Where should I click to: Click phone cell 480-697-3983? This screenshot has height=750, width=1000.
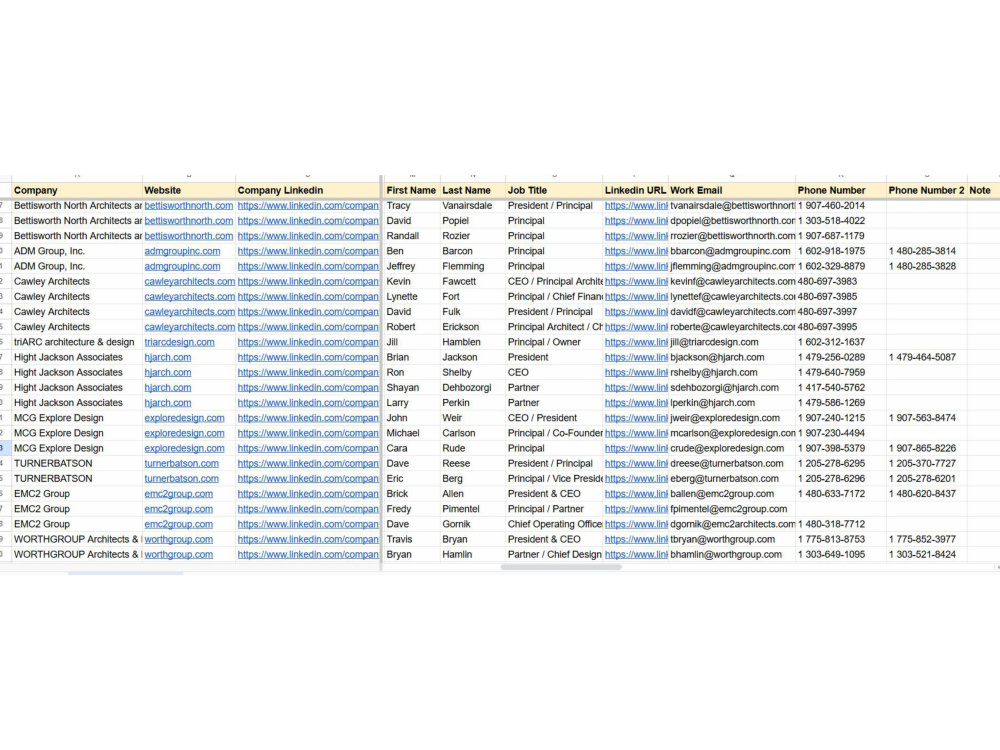841,281
